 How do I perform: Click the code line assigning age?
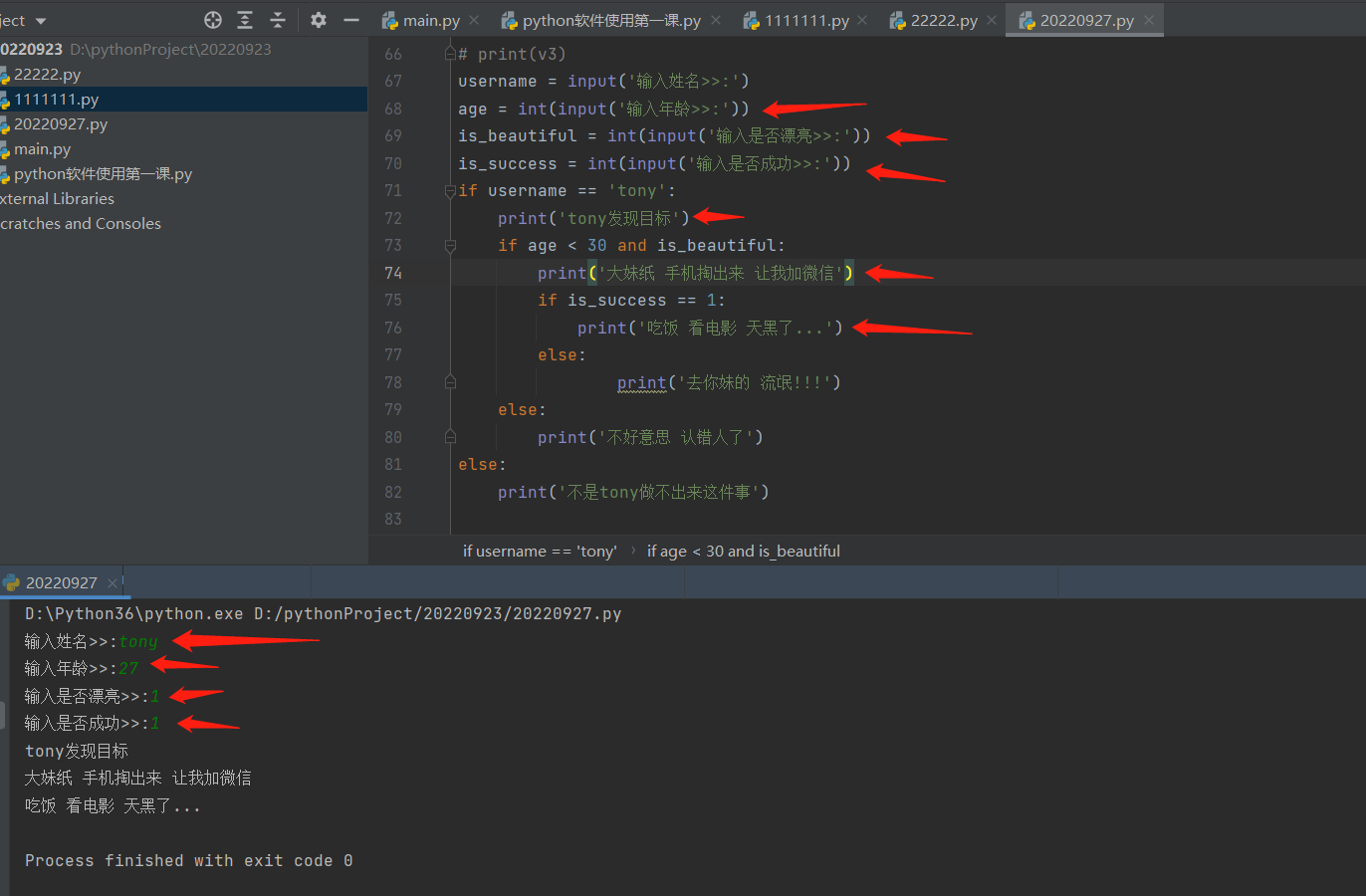pyautogui.click(x=603, y=109)
